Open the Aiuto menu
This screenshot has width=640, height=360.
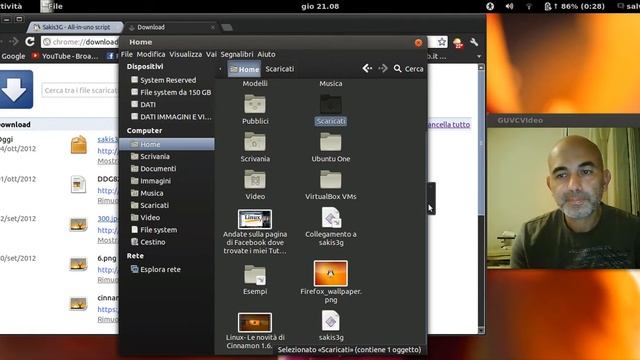point(266,54)
